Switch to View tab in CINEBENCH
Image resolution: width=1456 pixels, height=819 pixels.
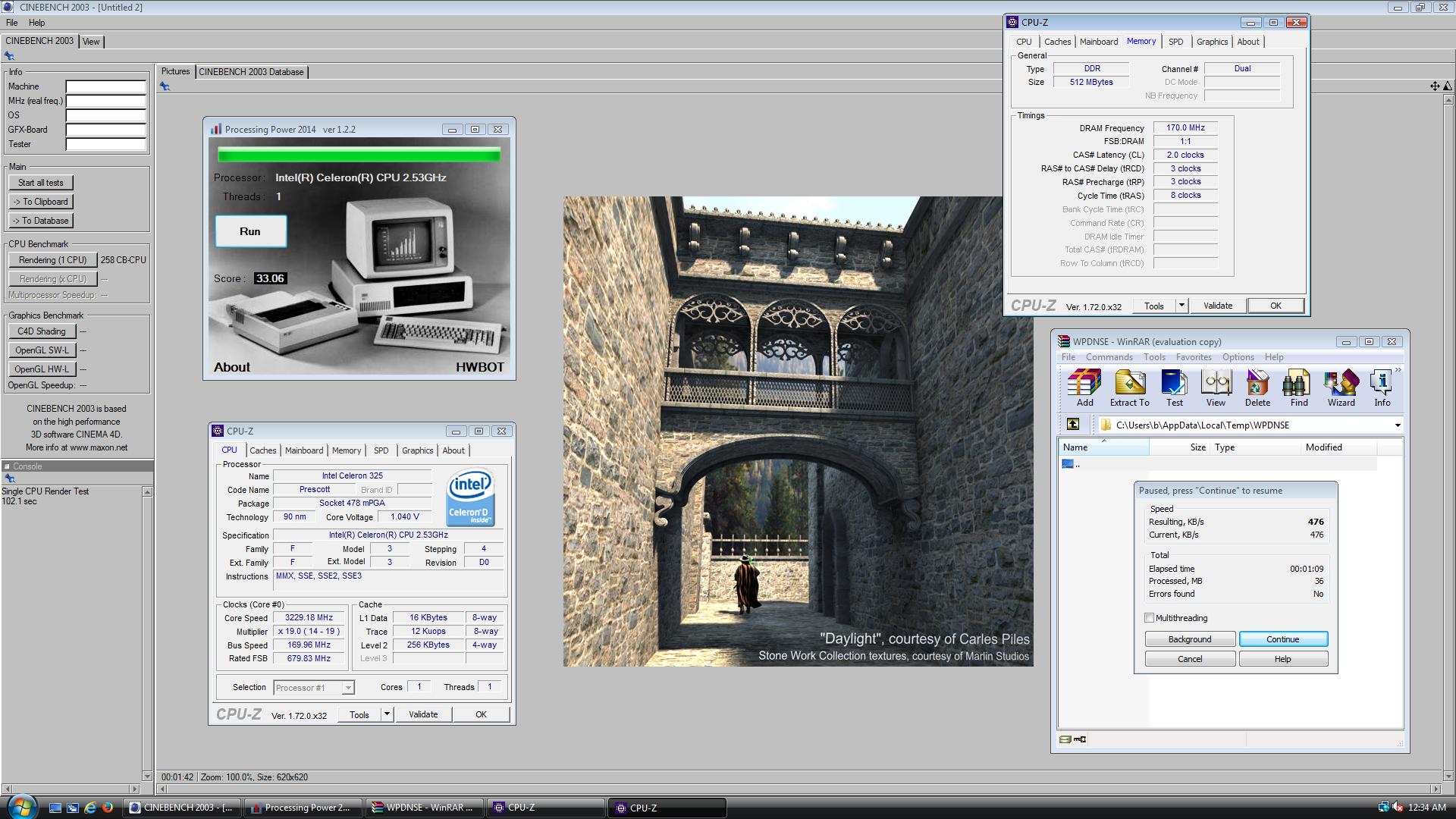[x=91, y=42]
